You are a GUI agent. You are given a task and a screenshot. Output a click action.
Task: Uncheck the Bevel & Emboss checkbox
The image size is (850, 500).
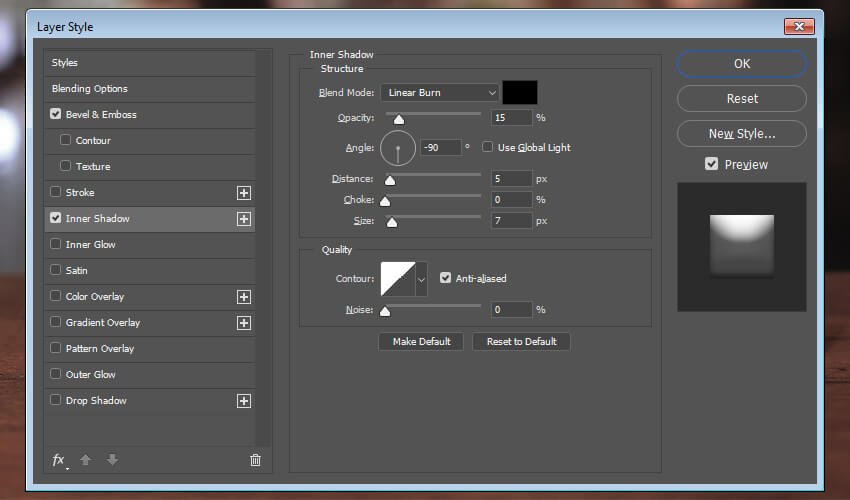tap(55, 114)
